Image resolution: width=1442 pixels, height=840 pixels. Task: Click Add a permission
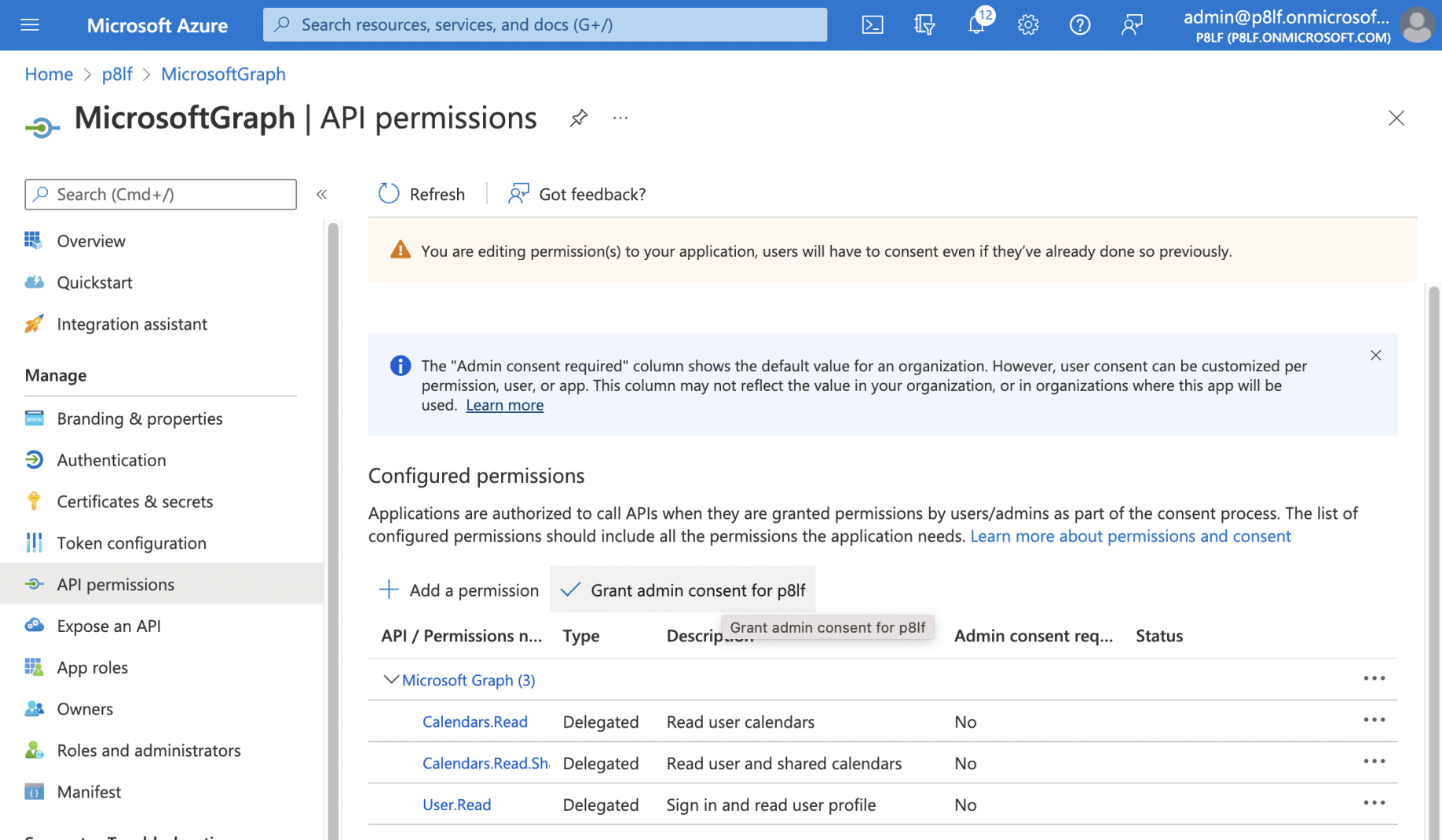459,590
